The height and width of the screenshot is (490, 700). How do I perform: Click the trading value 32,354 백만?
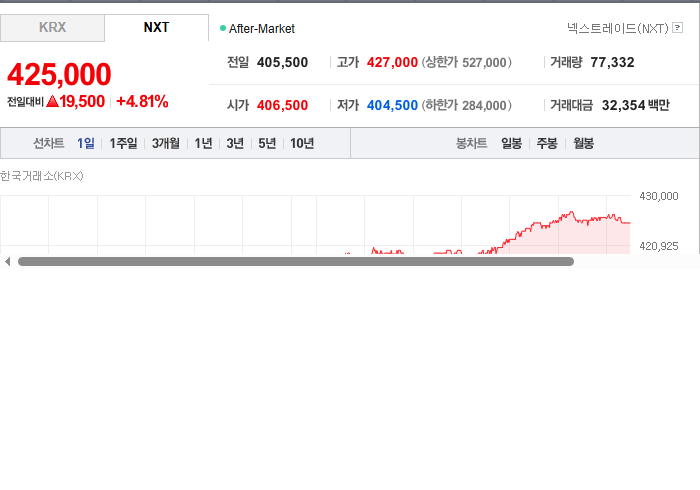point(636,105)
